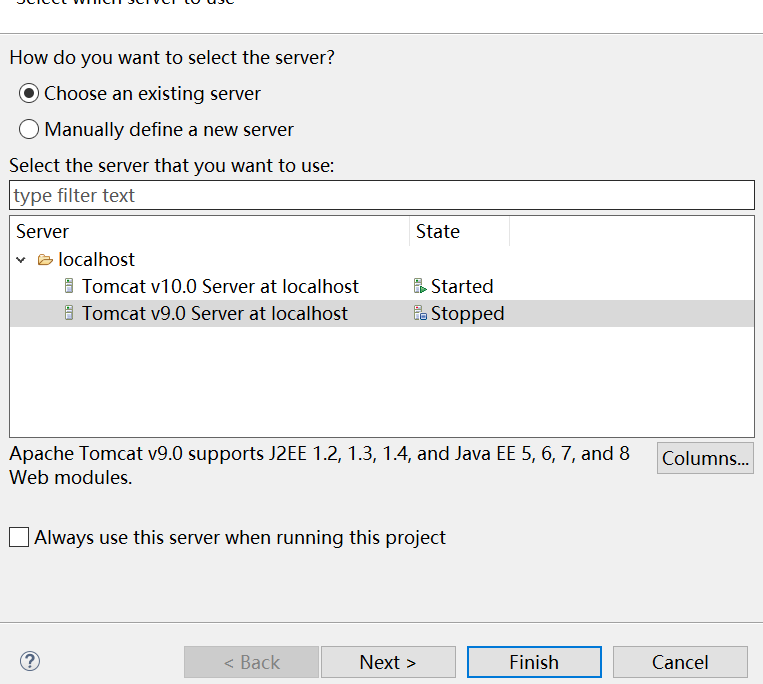This screenshot has width=763, height=684.
Task: Click the localhost folder icon
Action: [x=45, y=260]
